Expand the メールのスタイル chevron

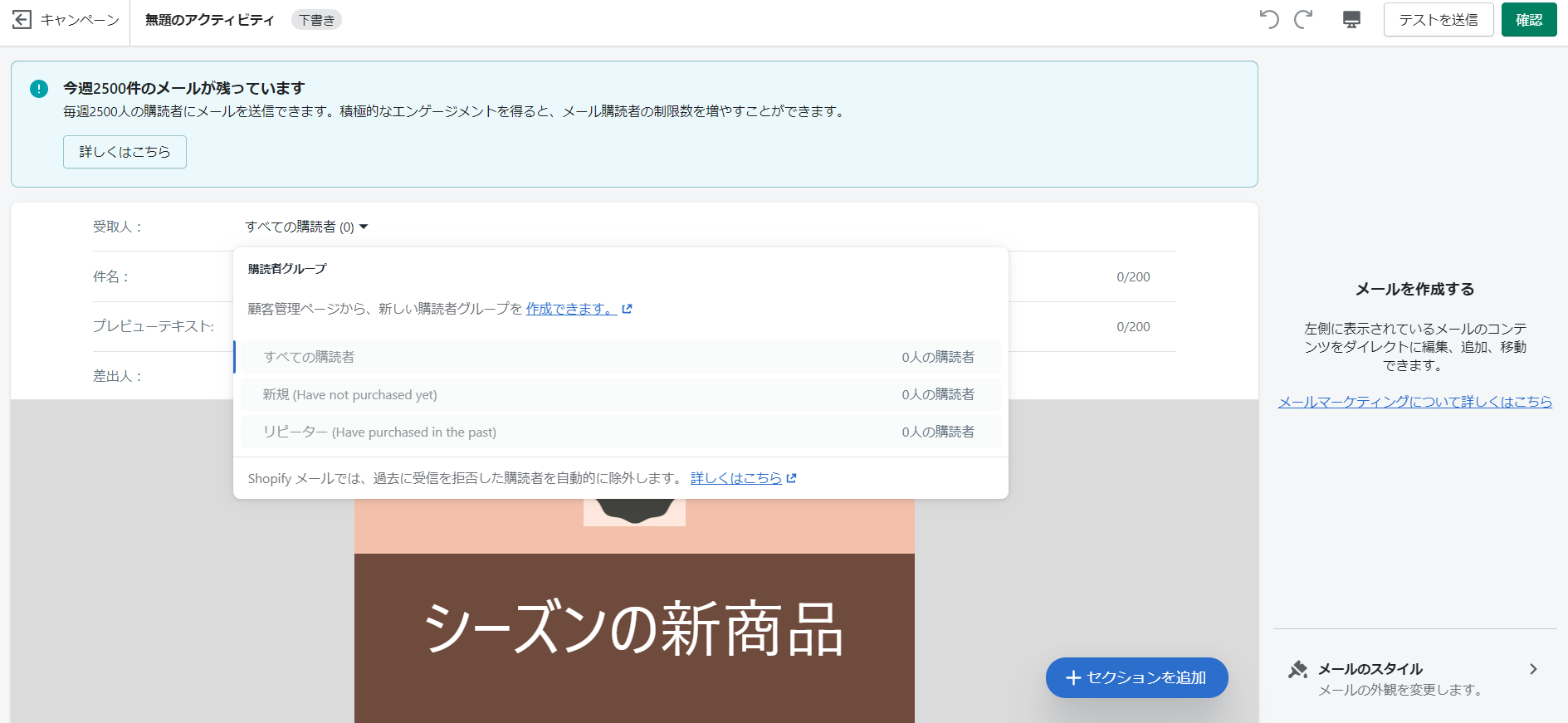(x=1533, y=669)
